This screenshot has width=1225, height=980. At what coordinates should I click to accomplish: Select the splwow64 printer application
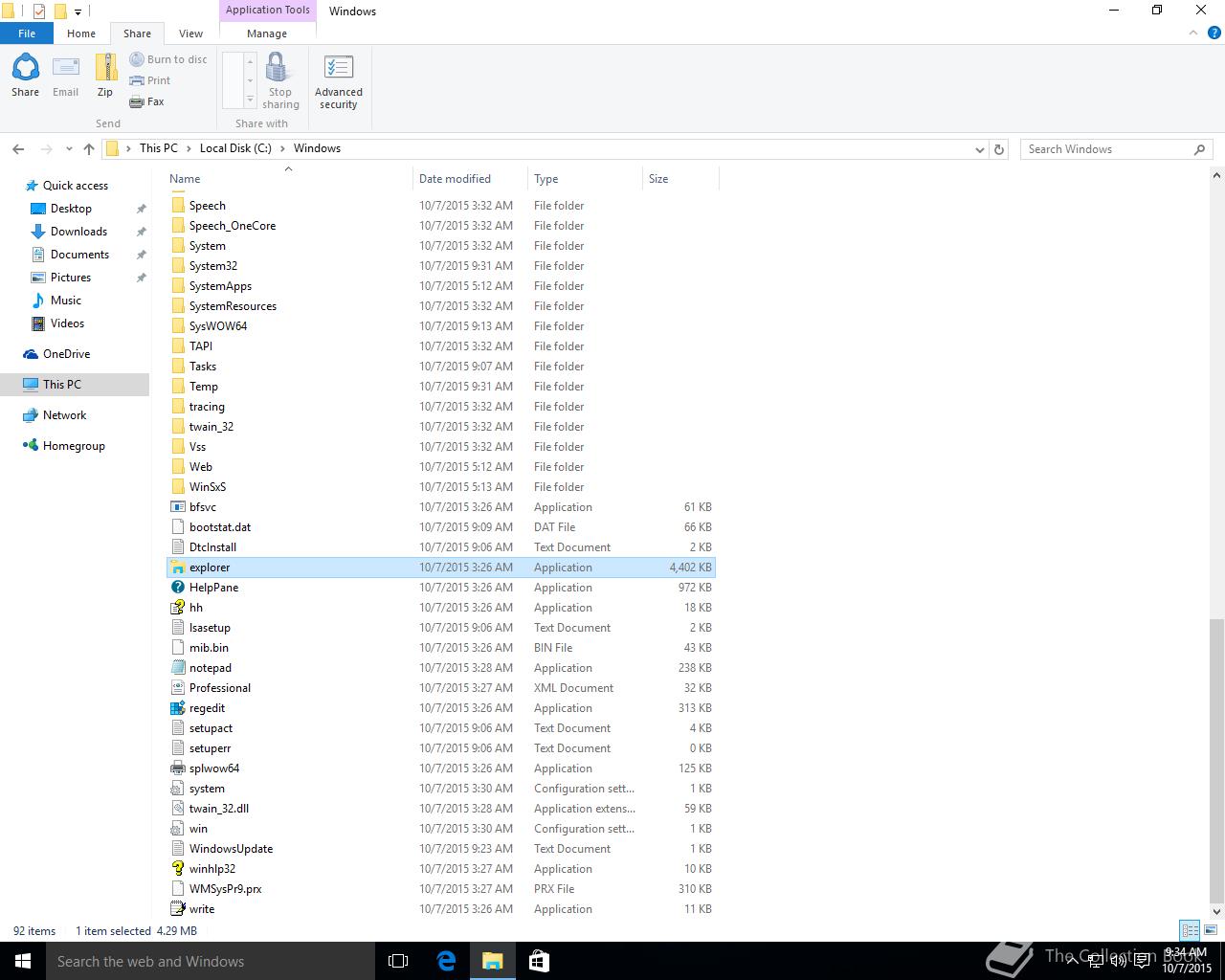tap(441, 768)
